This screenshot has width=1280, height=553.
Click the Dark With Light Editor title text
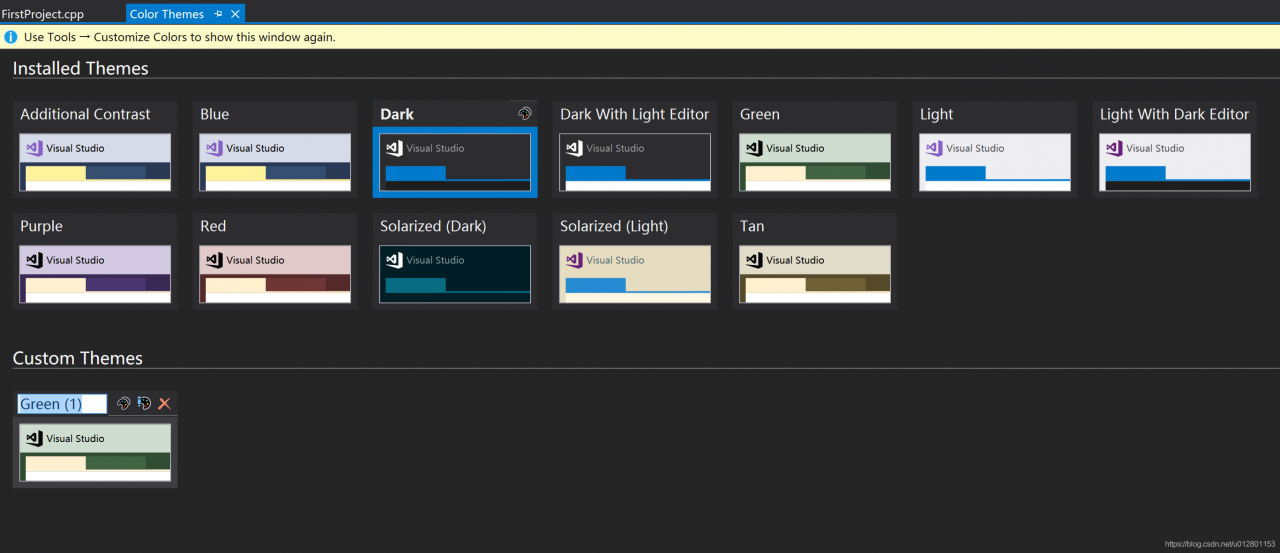[634, 114]
